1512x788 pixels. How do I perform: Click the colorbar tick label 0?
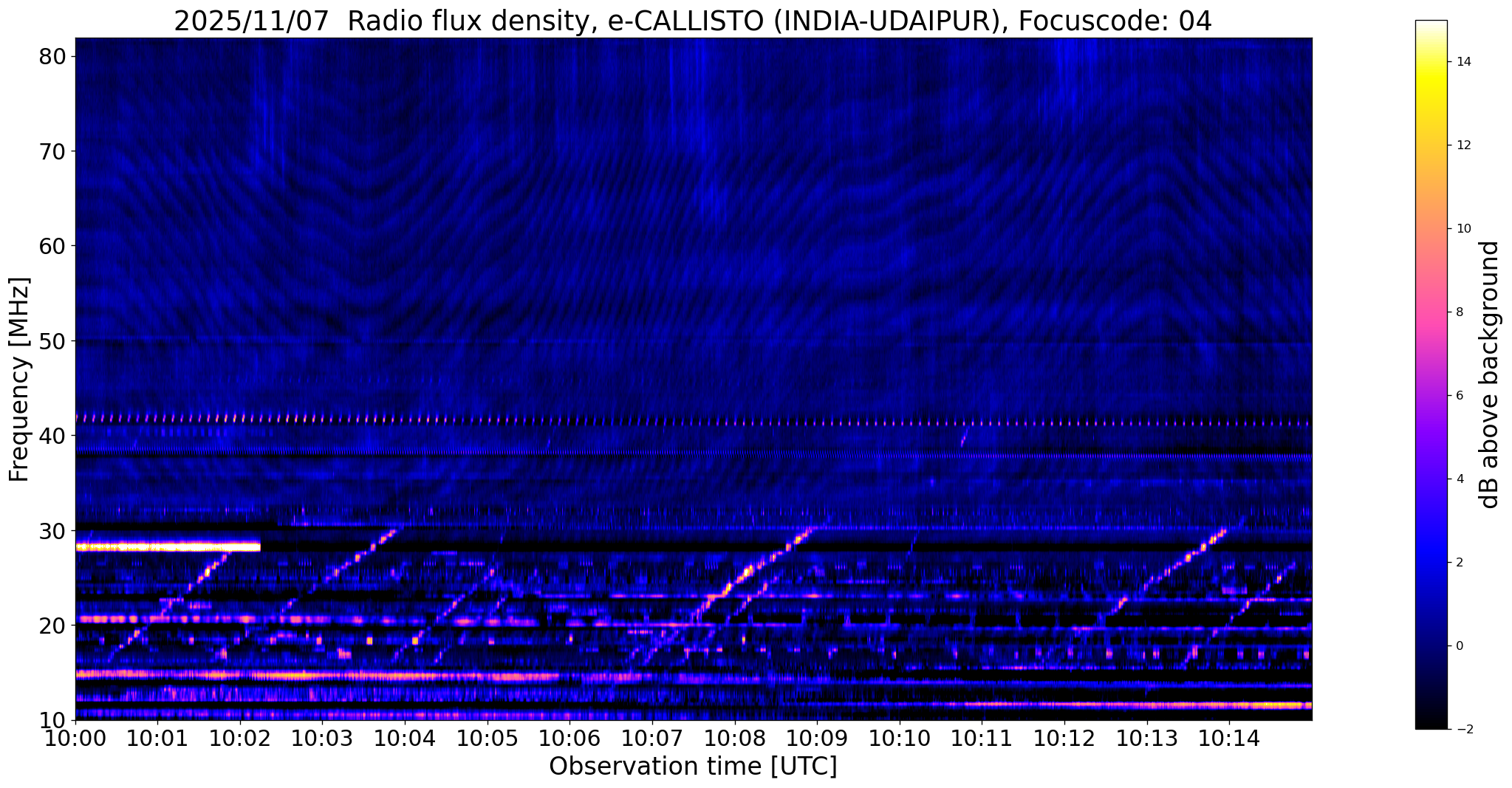(1459, 646)
